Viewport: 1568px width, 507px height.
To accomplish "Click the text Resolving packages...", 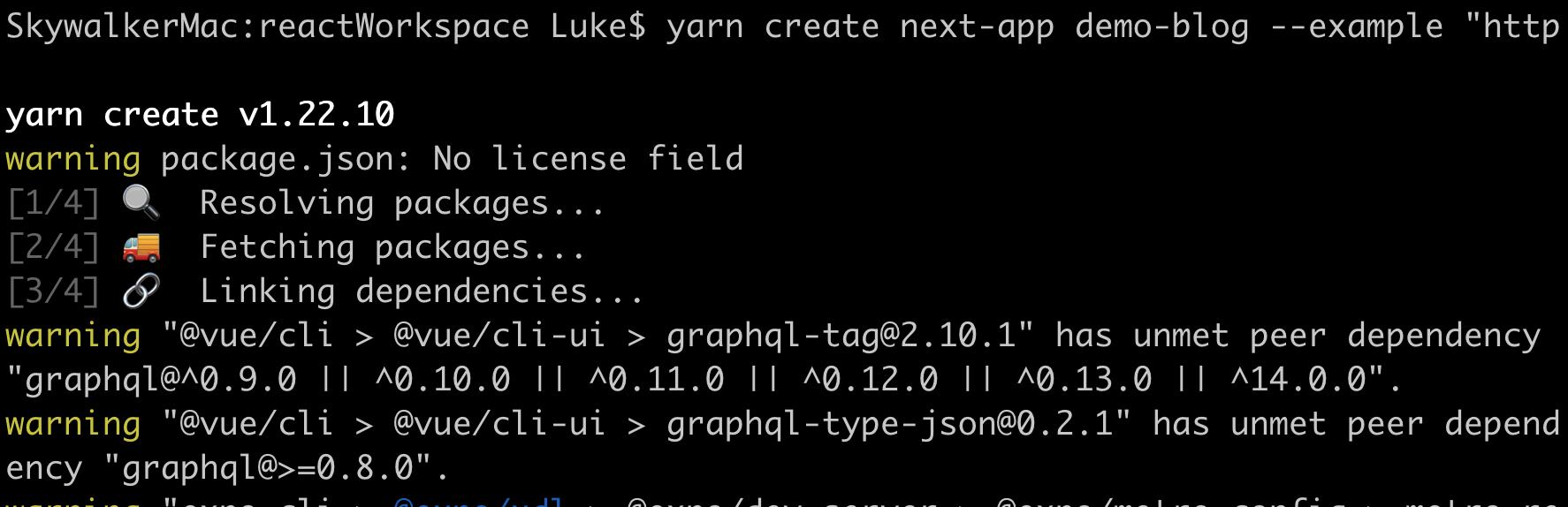I will (402, 203).
